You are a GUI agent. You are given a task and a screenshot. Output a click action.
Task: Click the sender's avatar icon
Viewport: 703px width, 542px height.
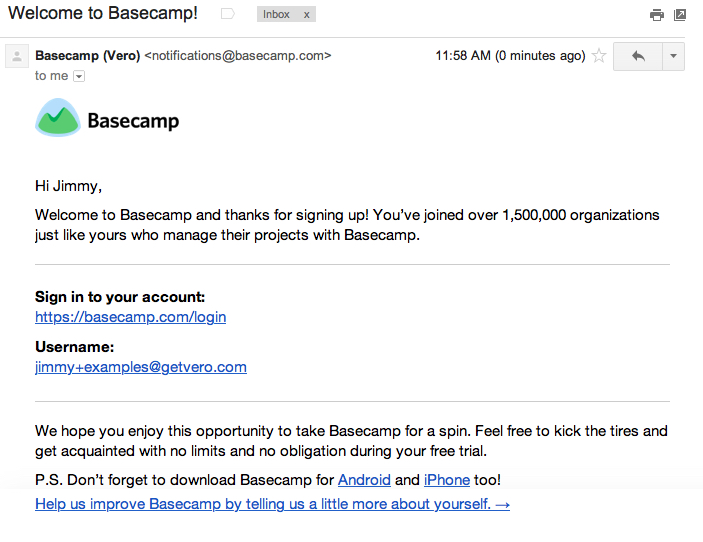(16, 57)
